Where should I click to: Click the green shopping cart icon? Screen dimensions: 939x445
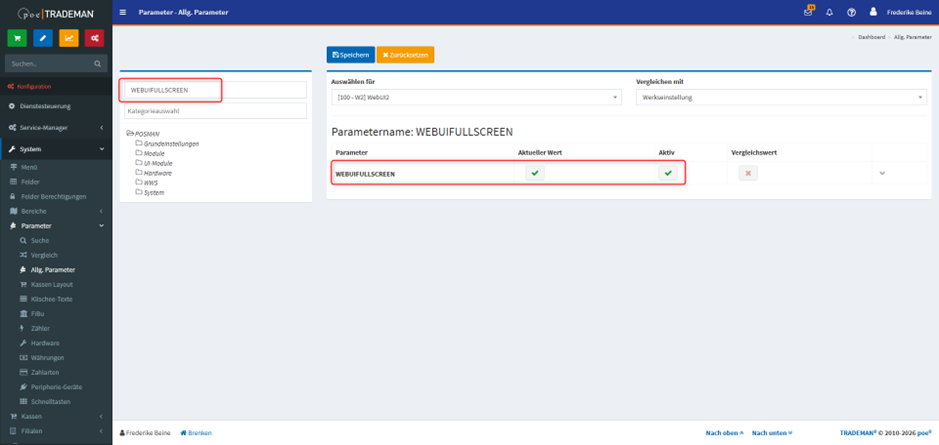pos(17,38)
